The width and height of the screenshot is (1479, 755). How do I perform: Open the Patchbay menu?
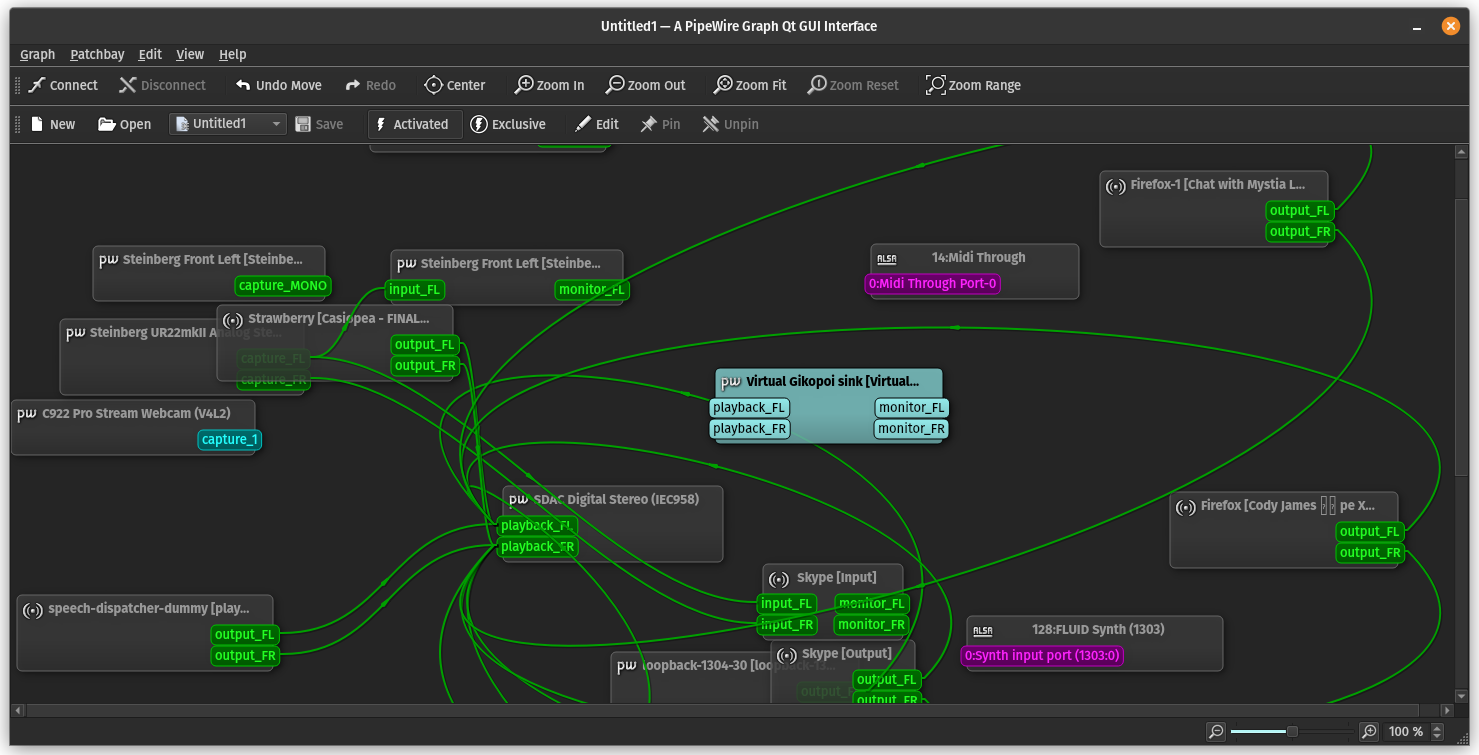[x=97, y=54]
